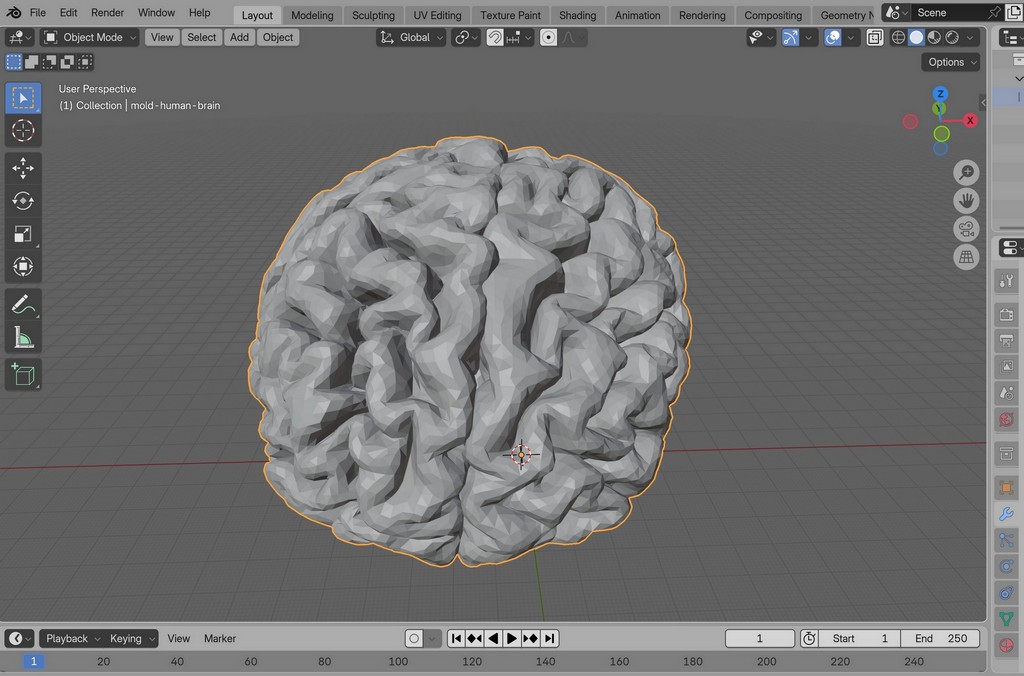Select the Transform tool

point(23,266)
